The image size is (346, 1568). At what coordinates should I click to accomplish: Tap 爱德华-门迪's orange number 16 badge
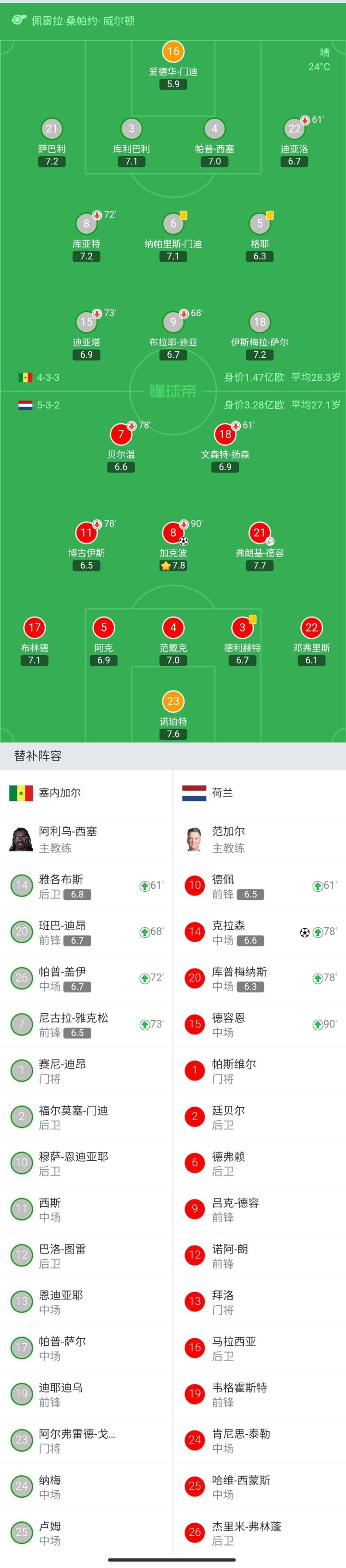pyautogui.click(x=173, y=52)
